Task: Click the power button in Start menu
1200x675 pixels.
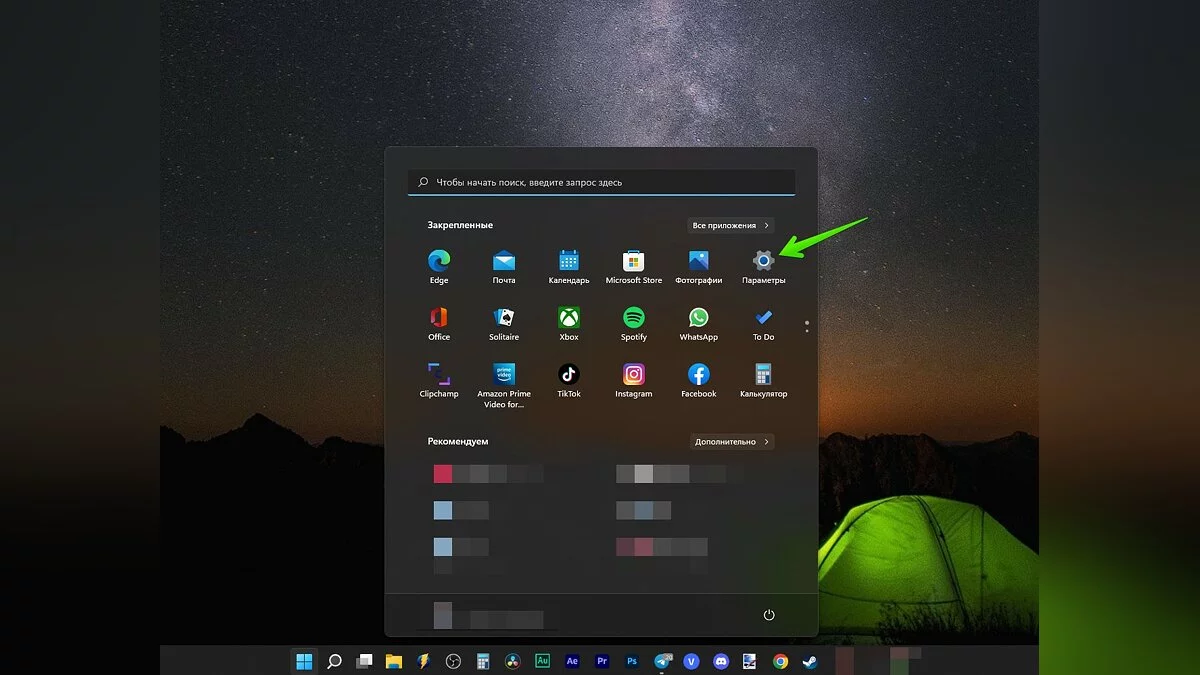Action: point(769,615)
